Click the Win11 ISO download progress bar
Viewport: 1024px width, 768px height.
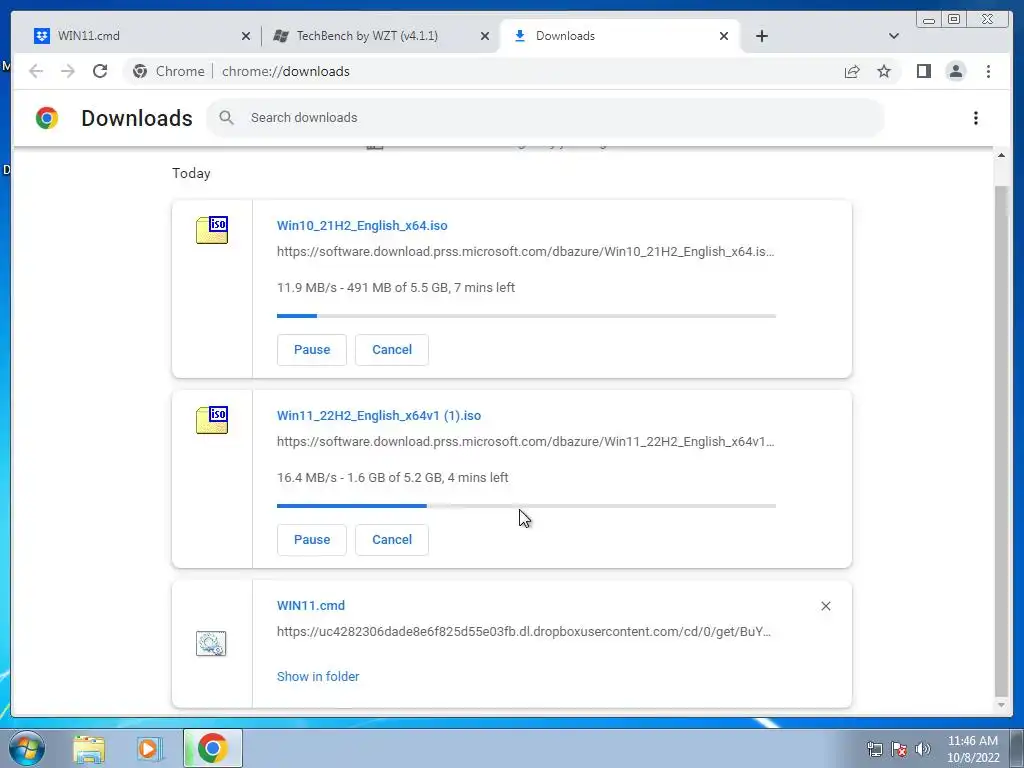coord(526,506)
